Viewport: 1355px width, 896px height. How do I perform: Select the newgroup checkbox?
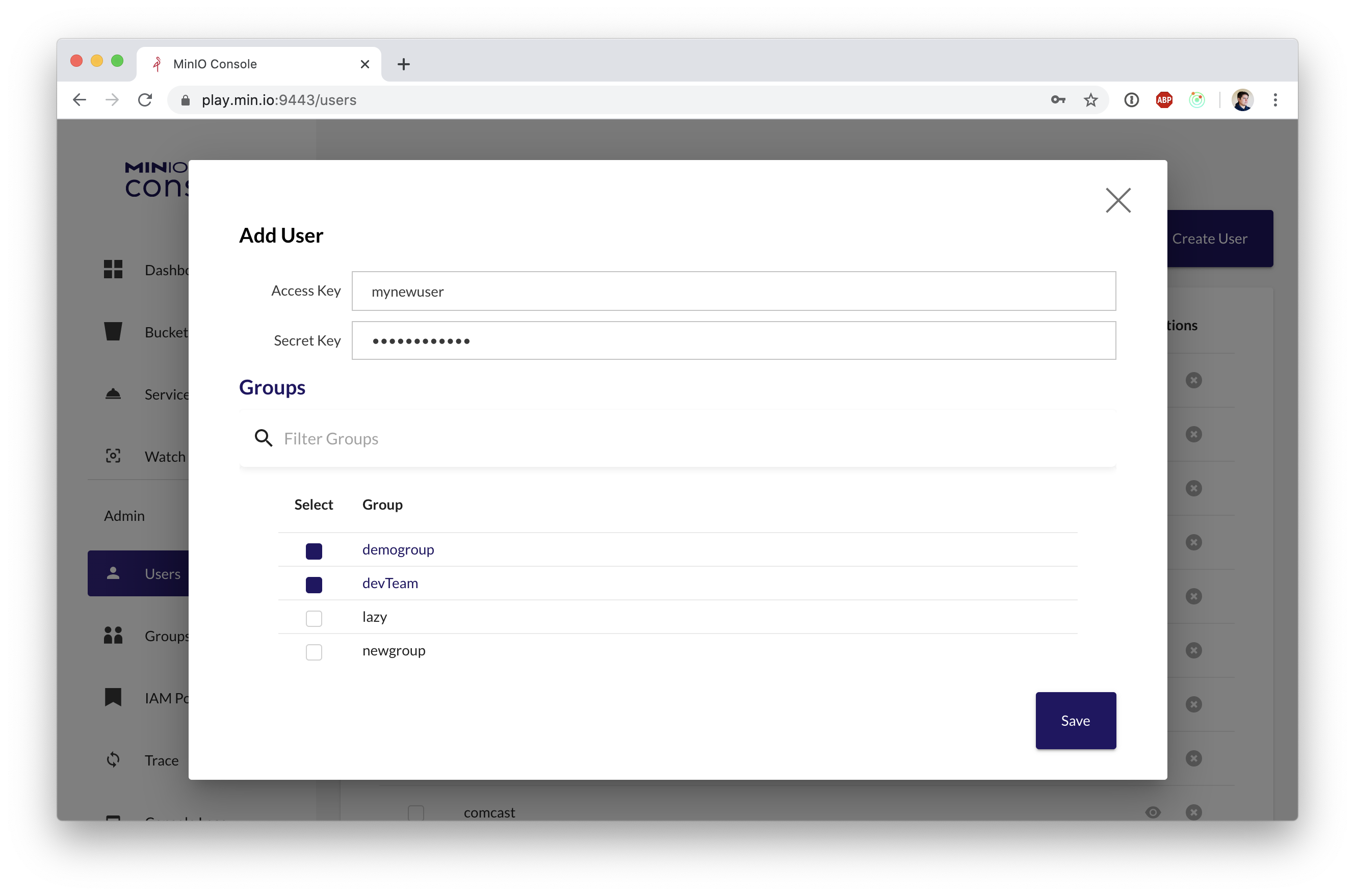314,652
